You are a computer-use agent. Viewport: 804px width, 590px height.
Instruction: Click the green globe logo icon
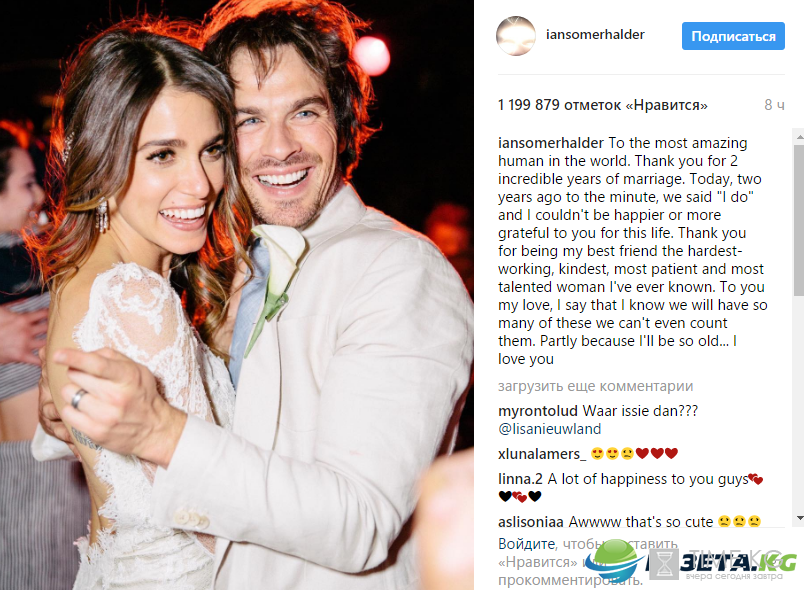[x=614, y=560]
